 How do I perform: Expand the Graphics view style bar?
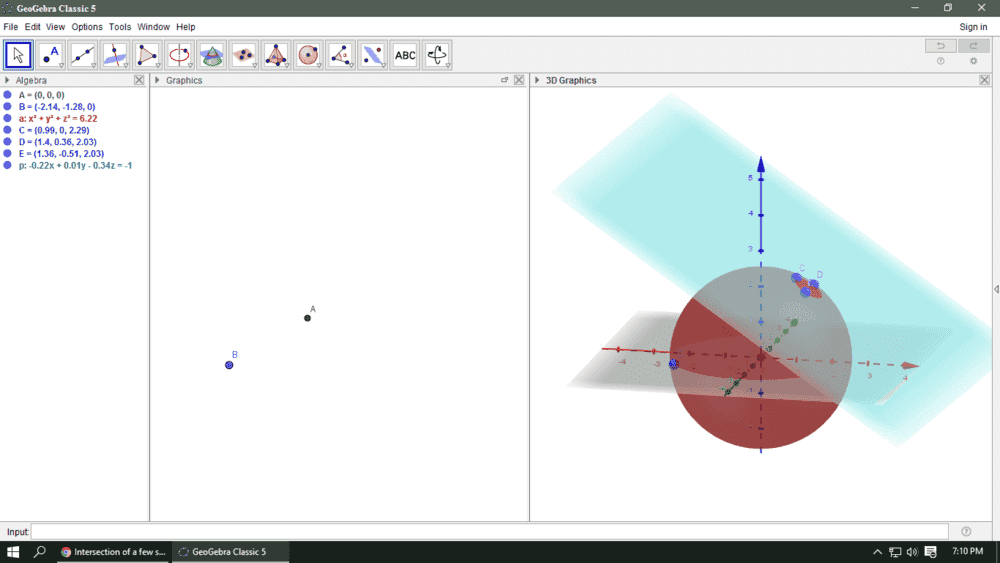coord(157,80)
